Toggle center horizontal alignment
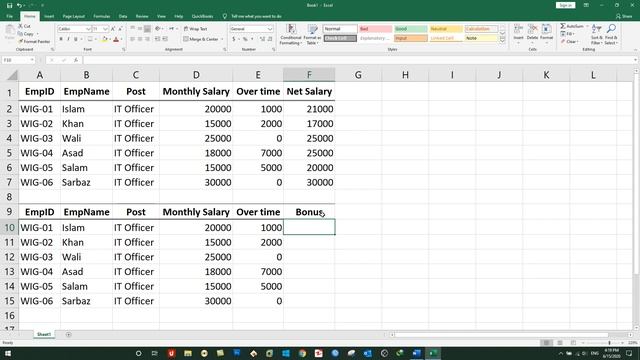The width and height of the screenshot is (640, 360). tap(140, 39)
